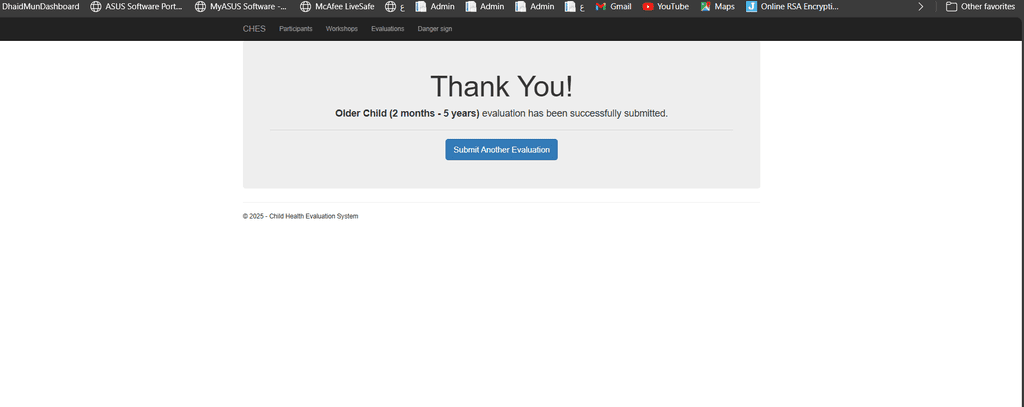Click the Maps bookmark icon
The image size is (1024, 407).
(706, 7)
